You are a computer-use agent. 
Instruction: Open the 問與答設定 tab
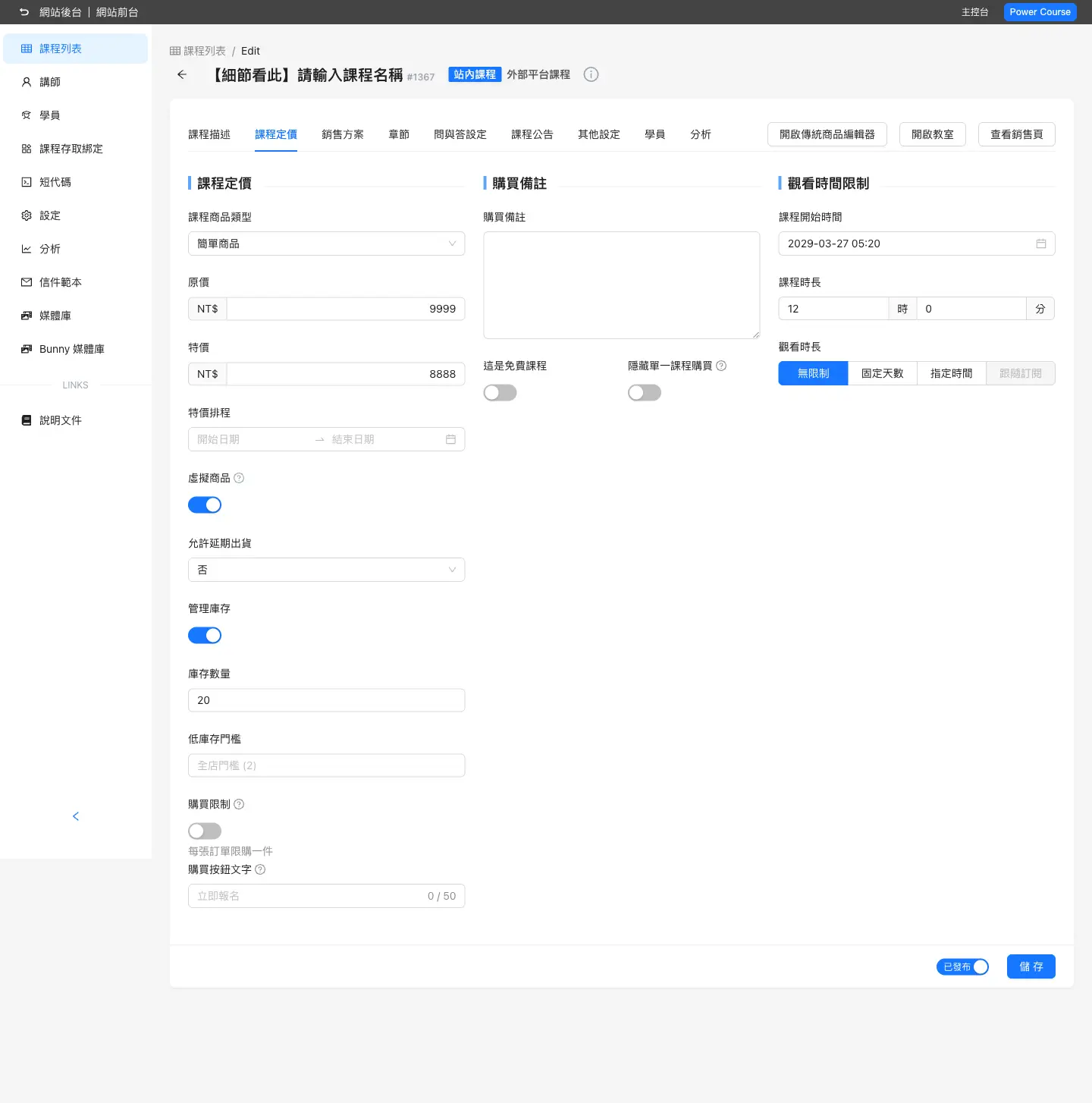(x=460, y=134)
